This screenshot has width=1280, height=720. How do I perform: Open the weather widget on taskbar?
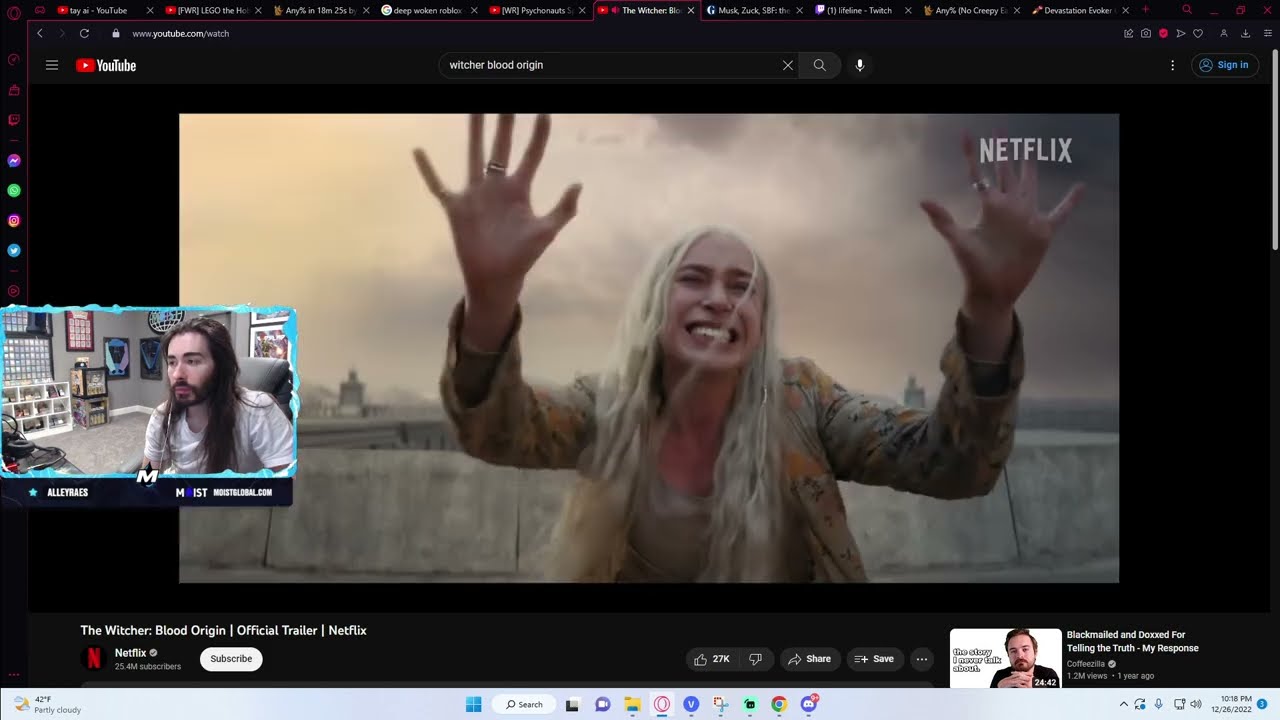[45, 704]
